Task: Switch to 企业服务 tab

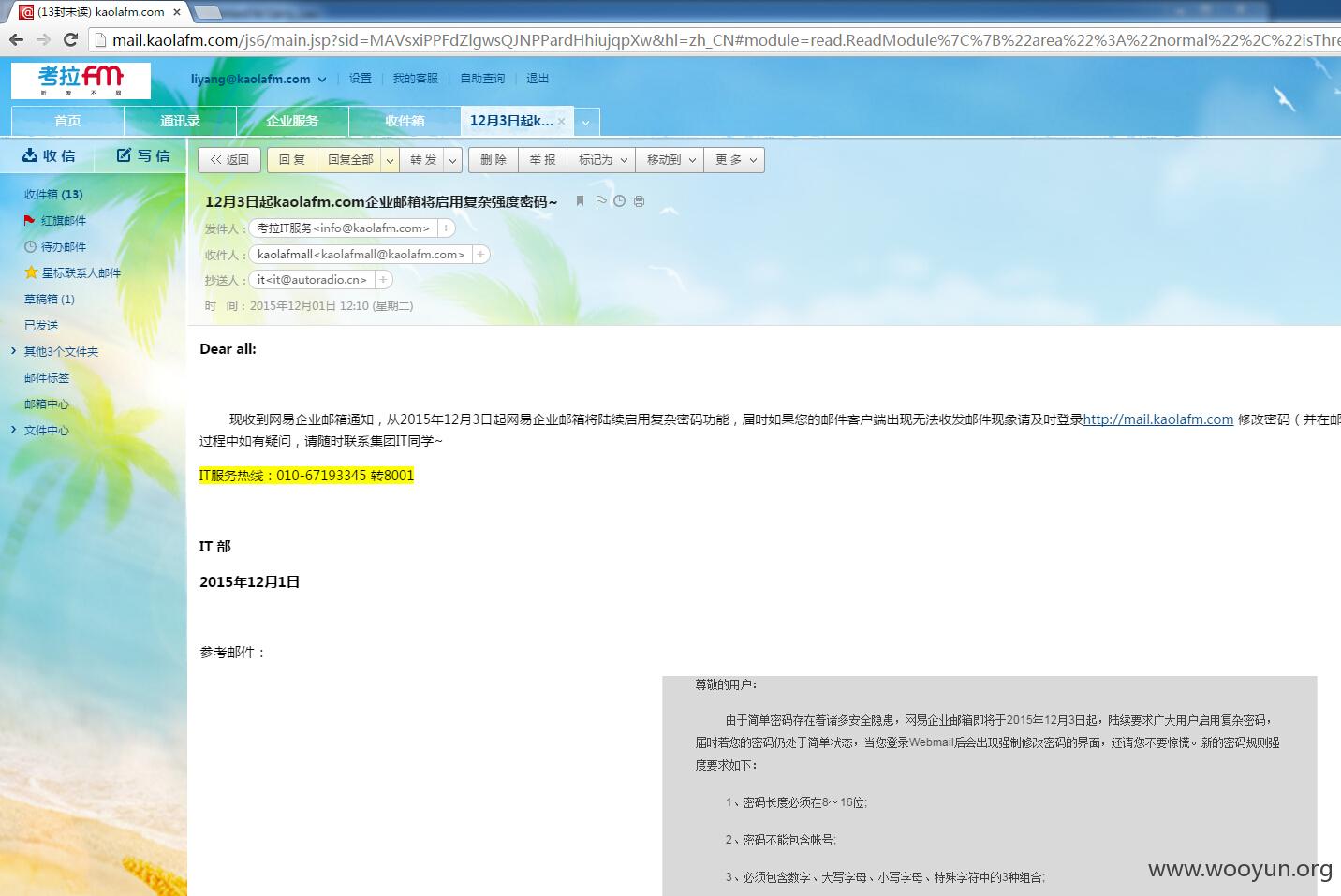Action: 292,121
